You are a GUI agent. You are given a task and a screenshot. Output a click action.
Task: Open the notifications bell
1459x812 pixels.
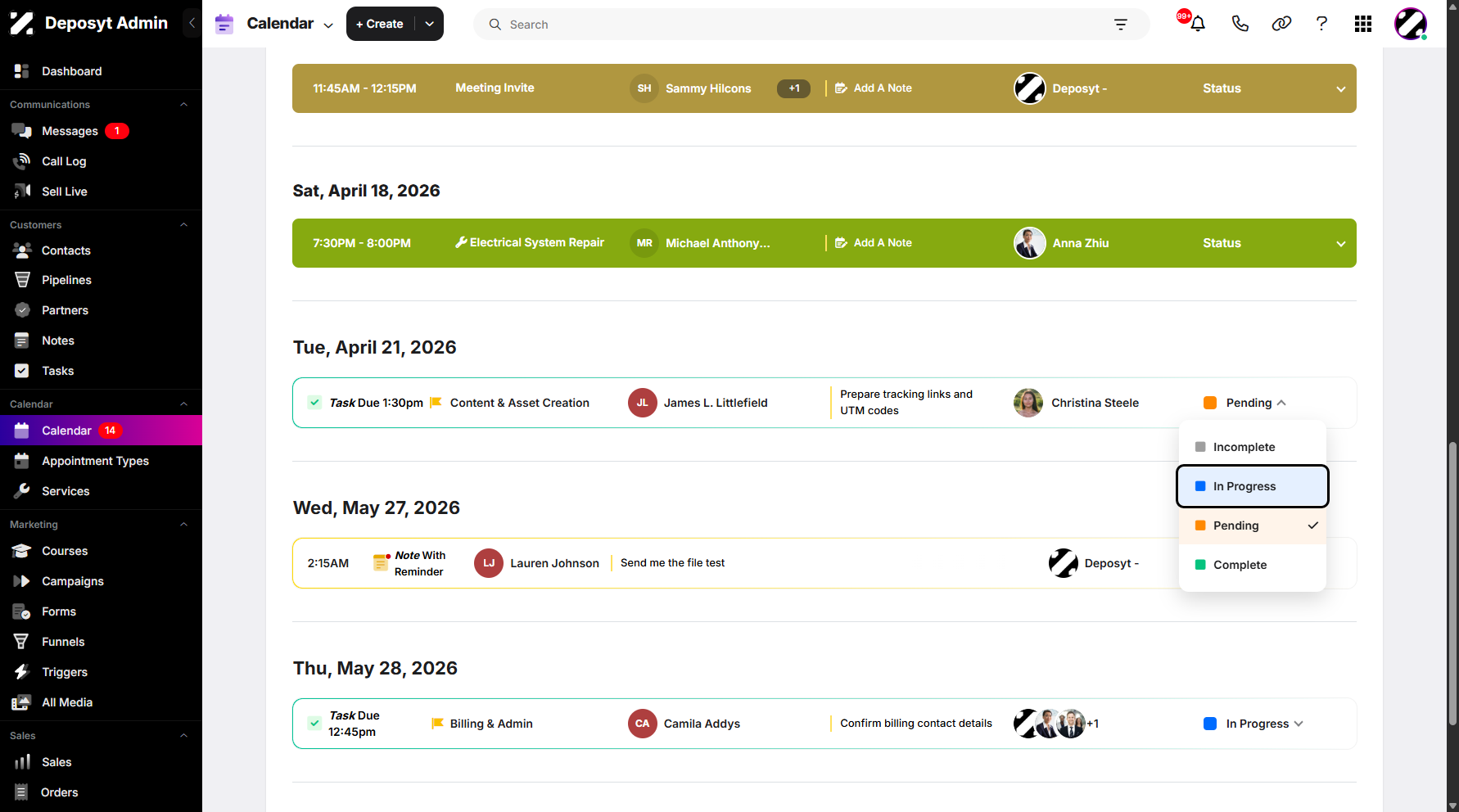(x=1197, y=24)
